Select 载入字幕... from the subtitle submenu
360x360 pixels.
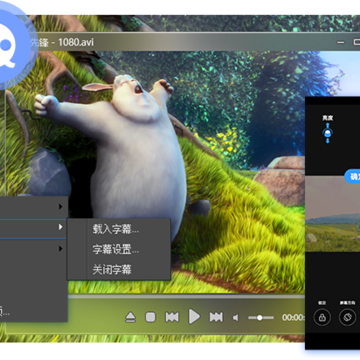(116, 229)
